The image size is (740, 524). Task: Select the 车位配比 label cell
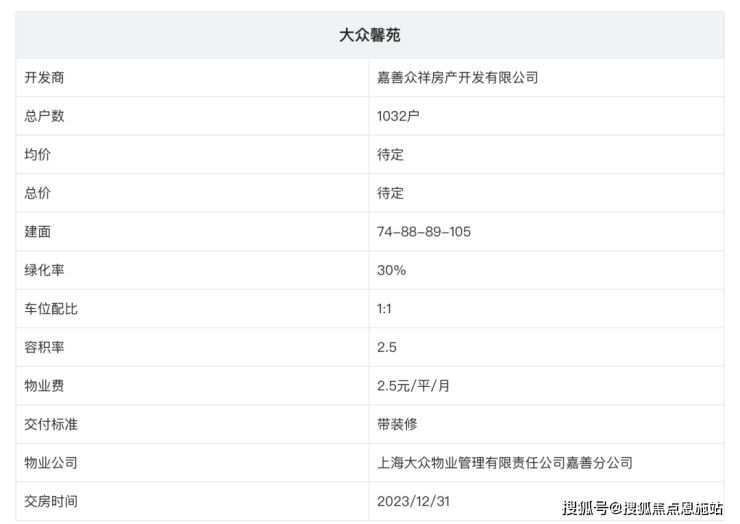click(x=192, y=309)
